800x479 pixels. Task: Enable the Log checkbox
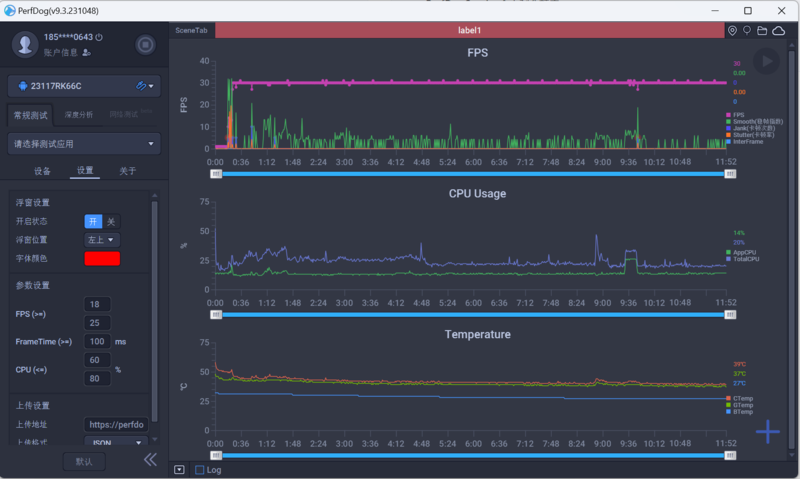pos(200,469)
